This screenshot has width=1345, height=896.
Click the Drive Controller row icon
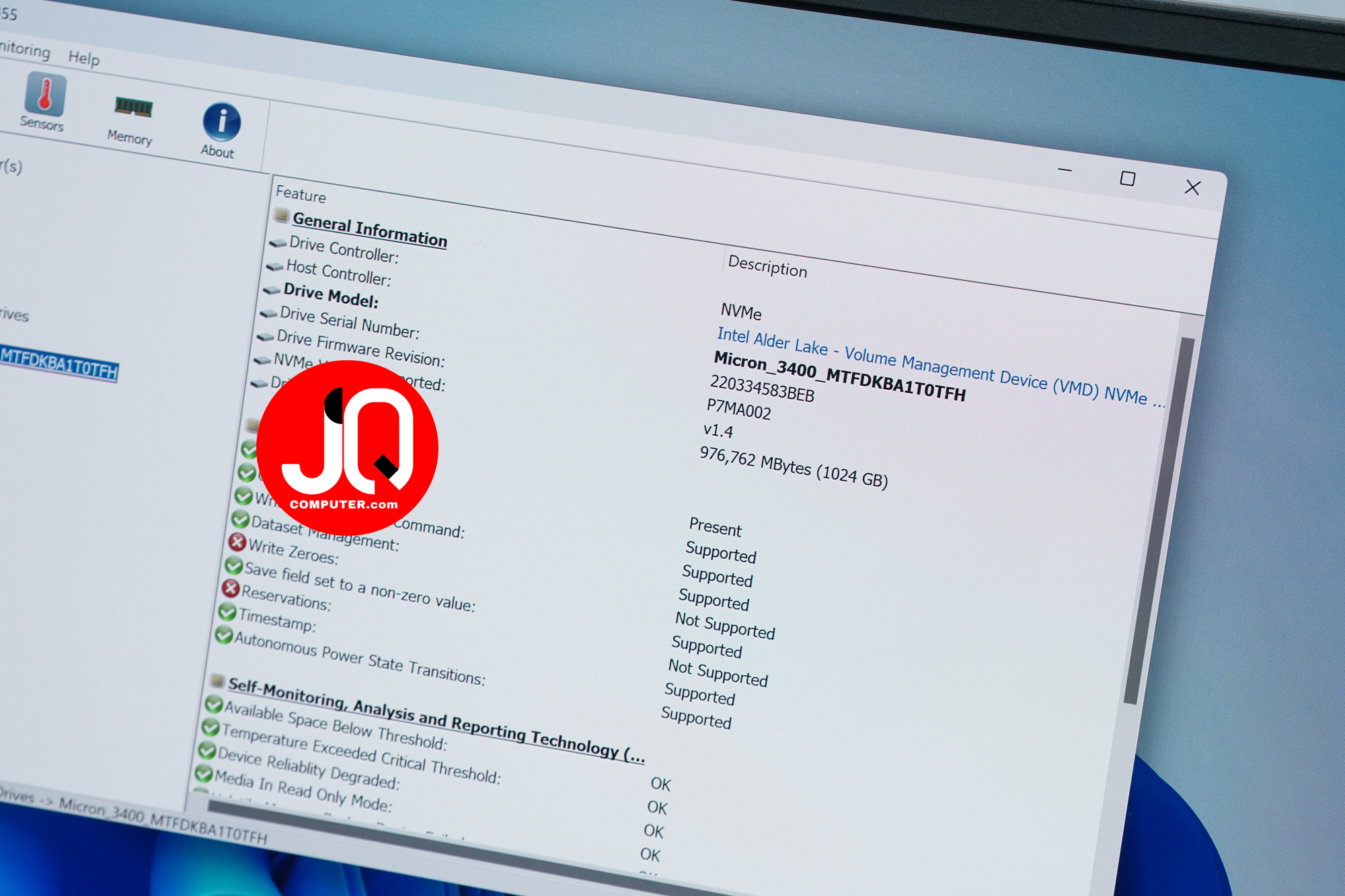[x=278, y=242]
